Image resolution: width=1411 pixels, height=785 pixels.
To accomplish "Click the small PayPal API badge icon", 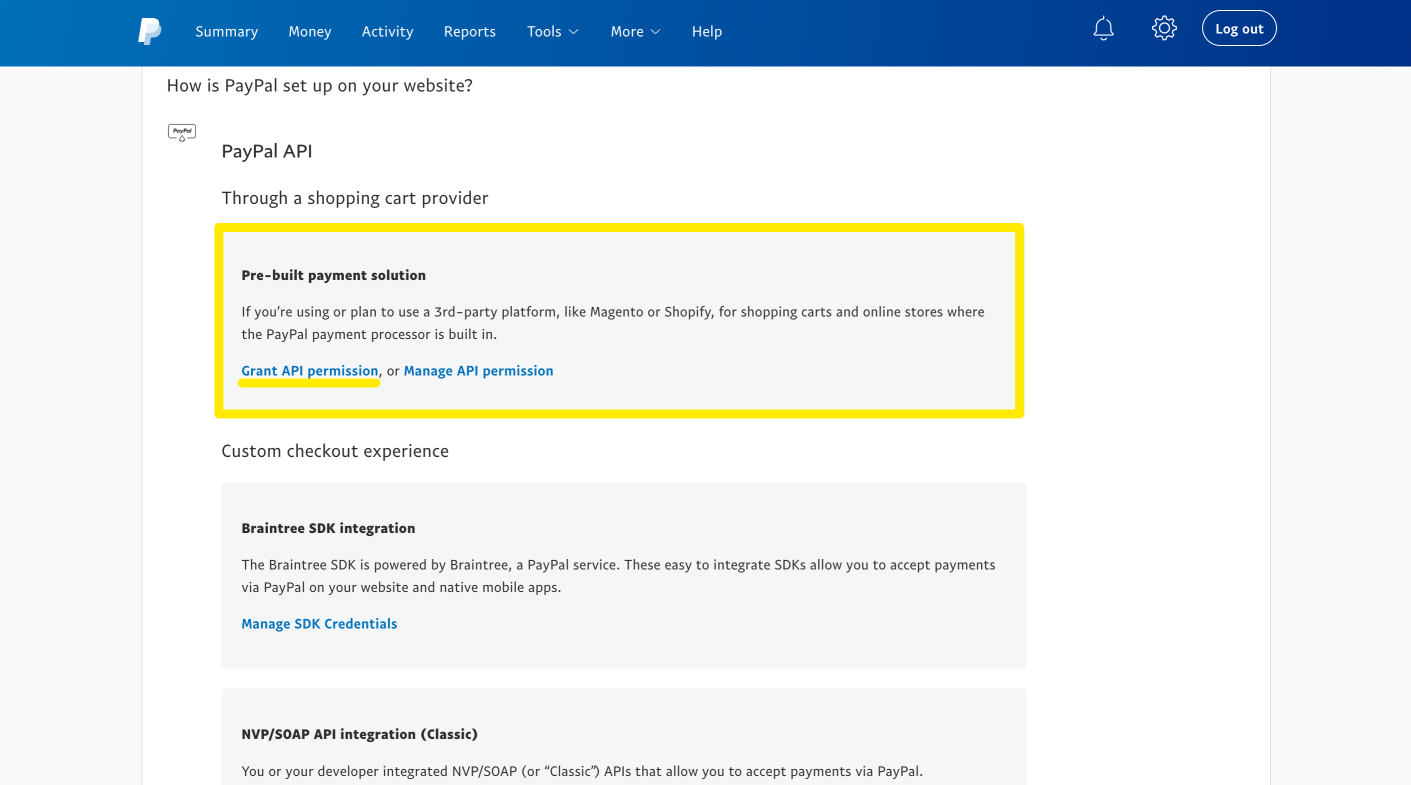I will pos(182,132).
